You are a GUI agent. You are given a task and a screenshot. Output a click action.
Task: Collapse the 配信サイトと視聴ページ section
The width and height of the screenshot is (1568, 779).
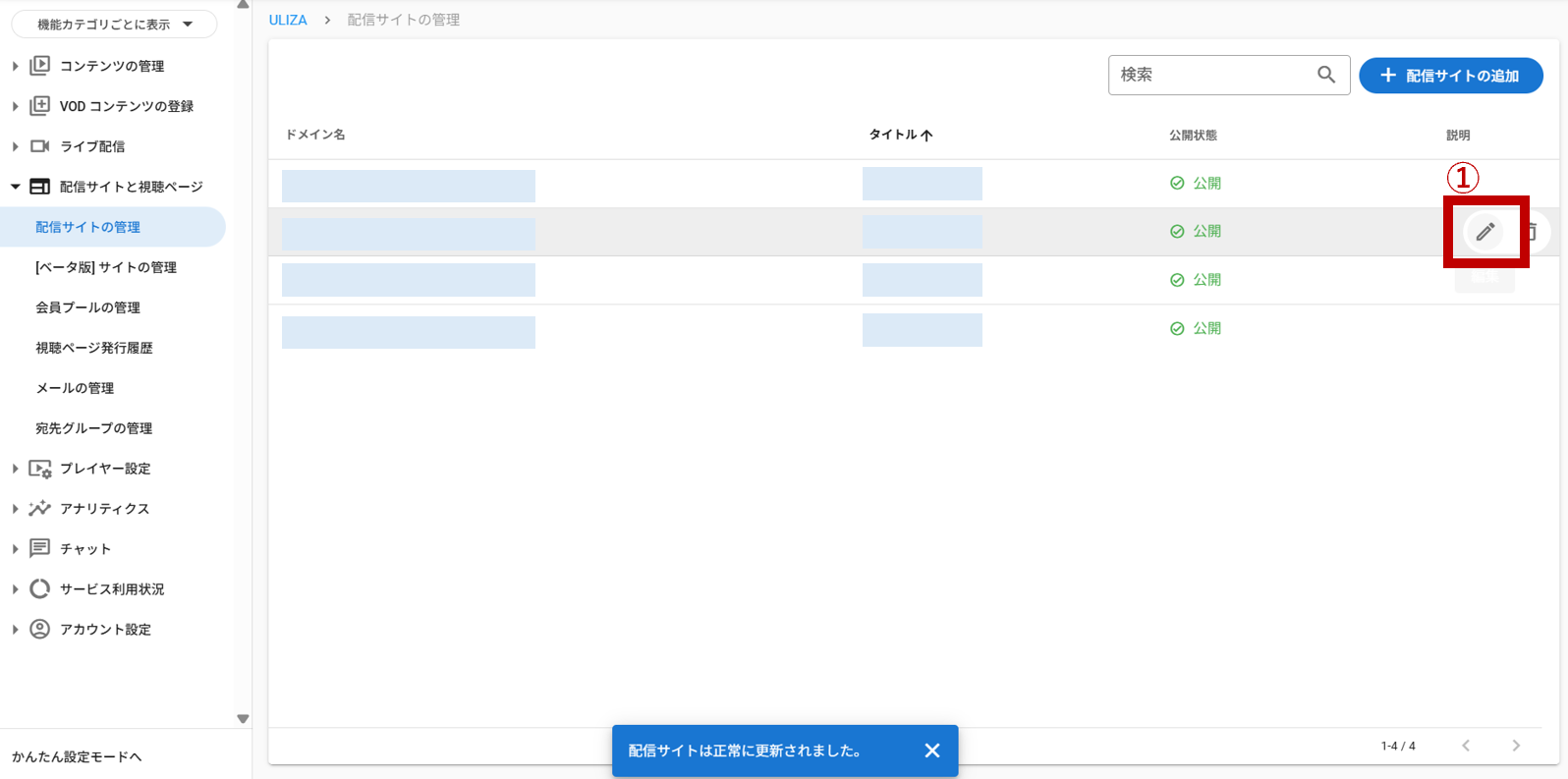click(x=16, y=187)
